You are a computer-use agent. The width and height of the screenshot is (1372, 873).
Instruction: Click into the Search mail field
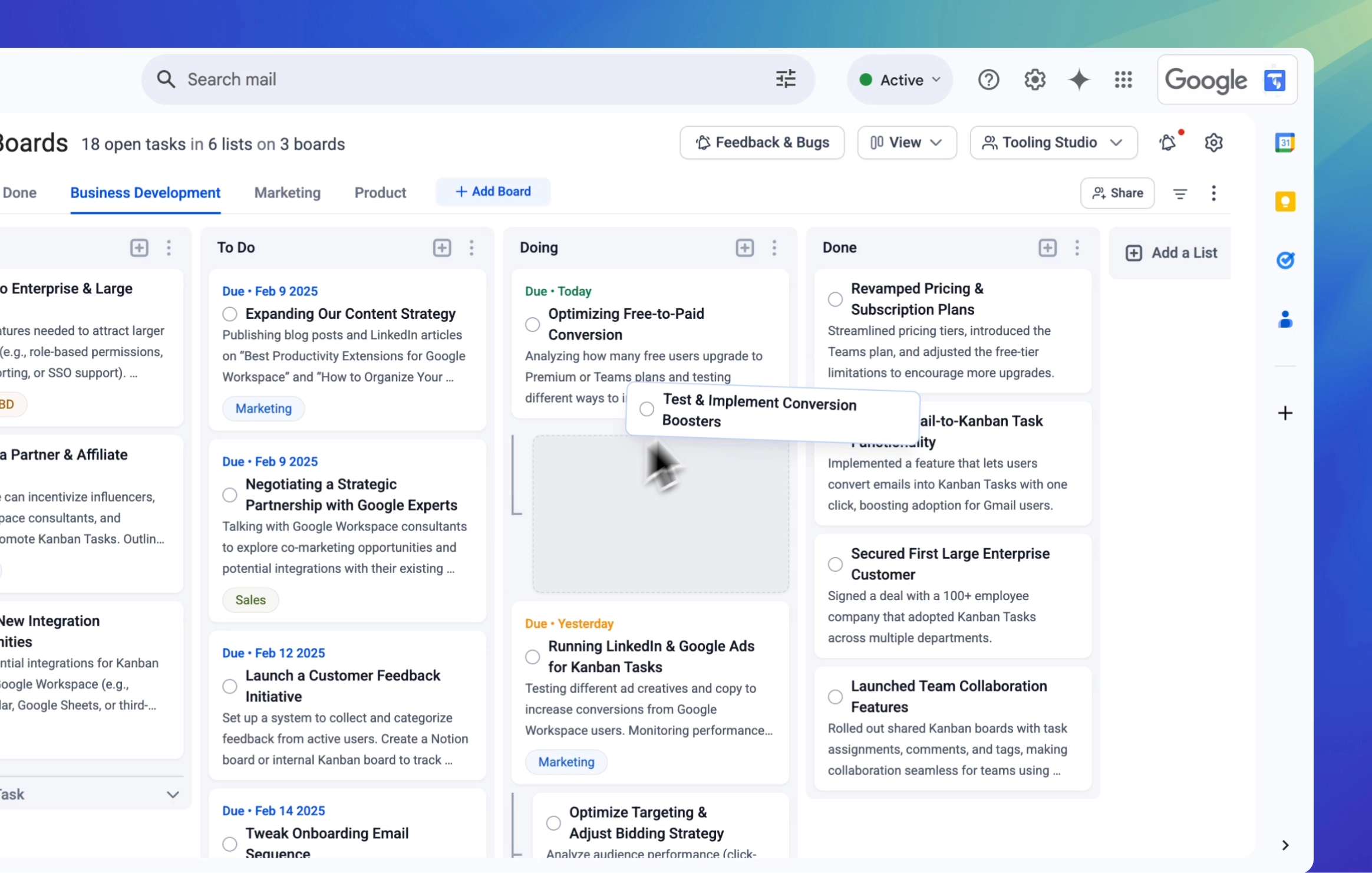(x=354, y=78)
